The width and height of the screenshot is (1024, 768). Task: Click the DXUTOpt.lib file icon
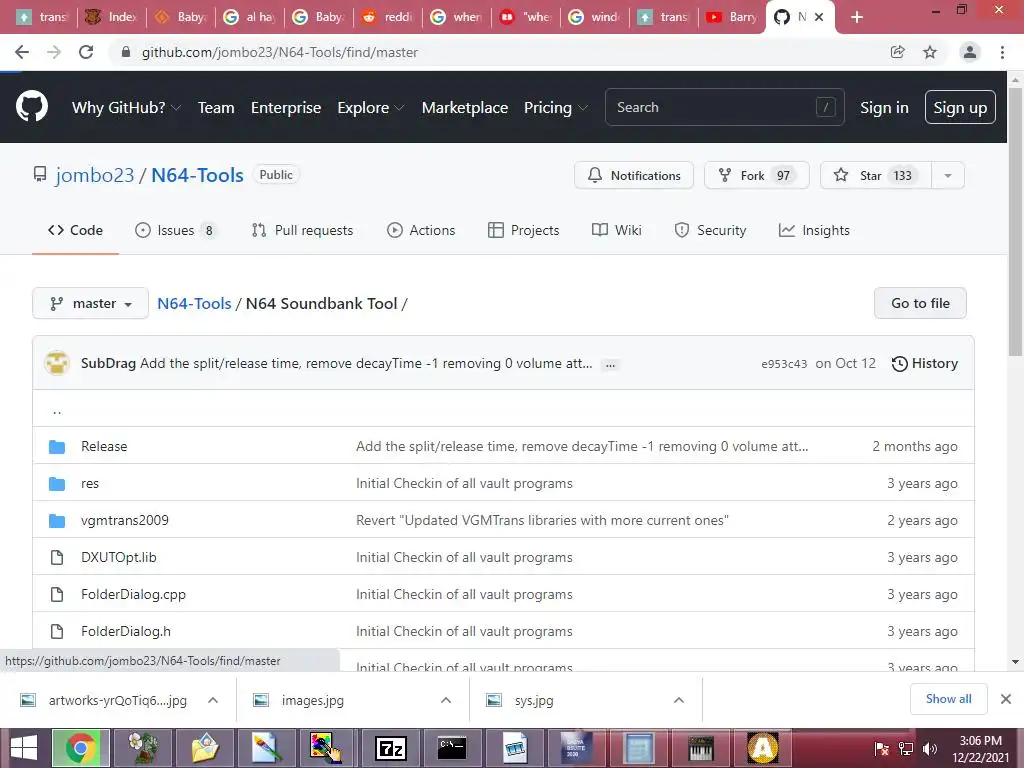57,557
